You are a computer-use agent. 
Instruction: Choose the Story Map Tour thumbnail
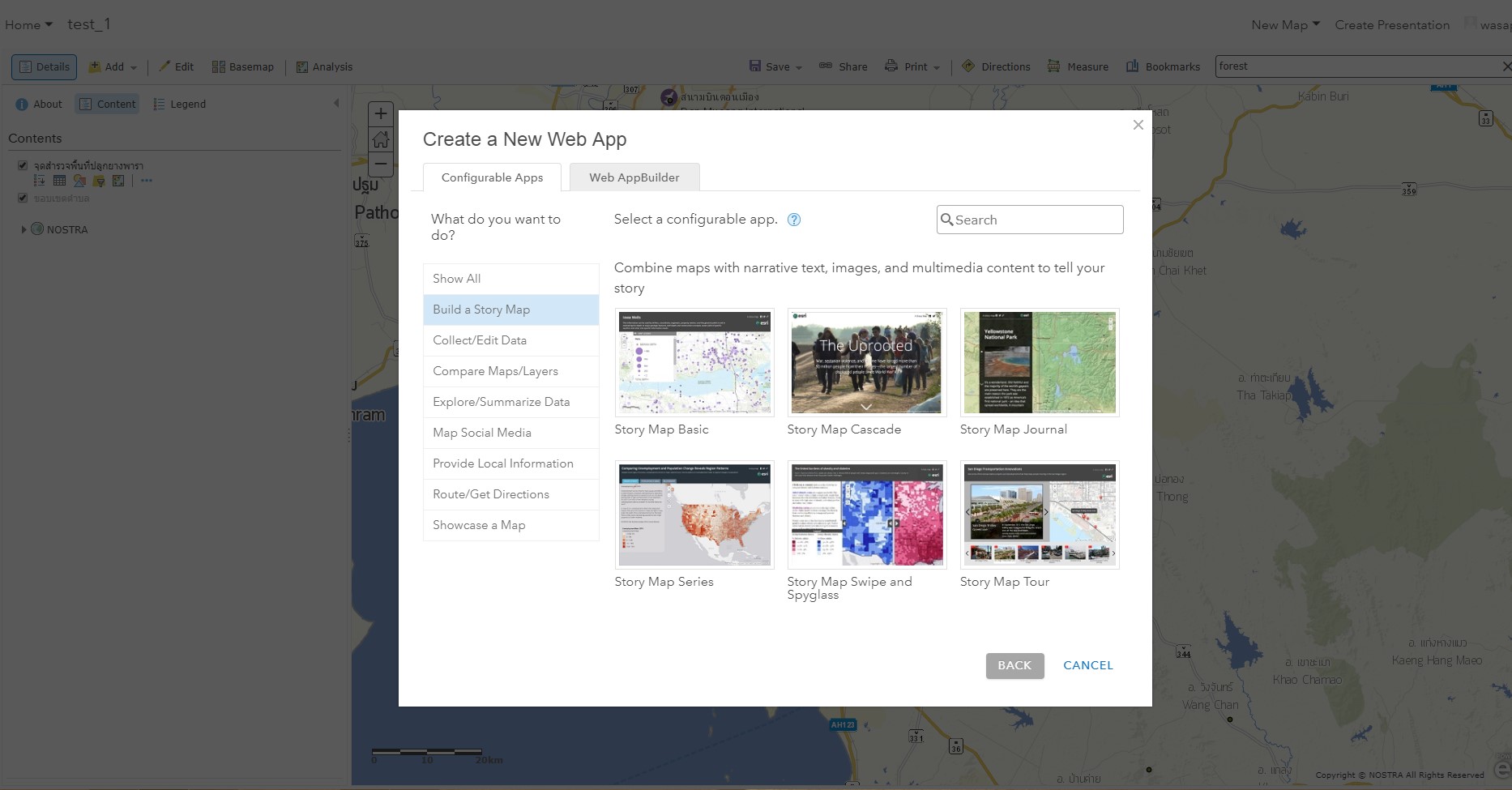coord(1040,515)
